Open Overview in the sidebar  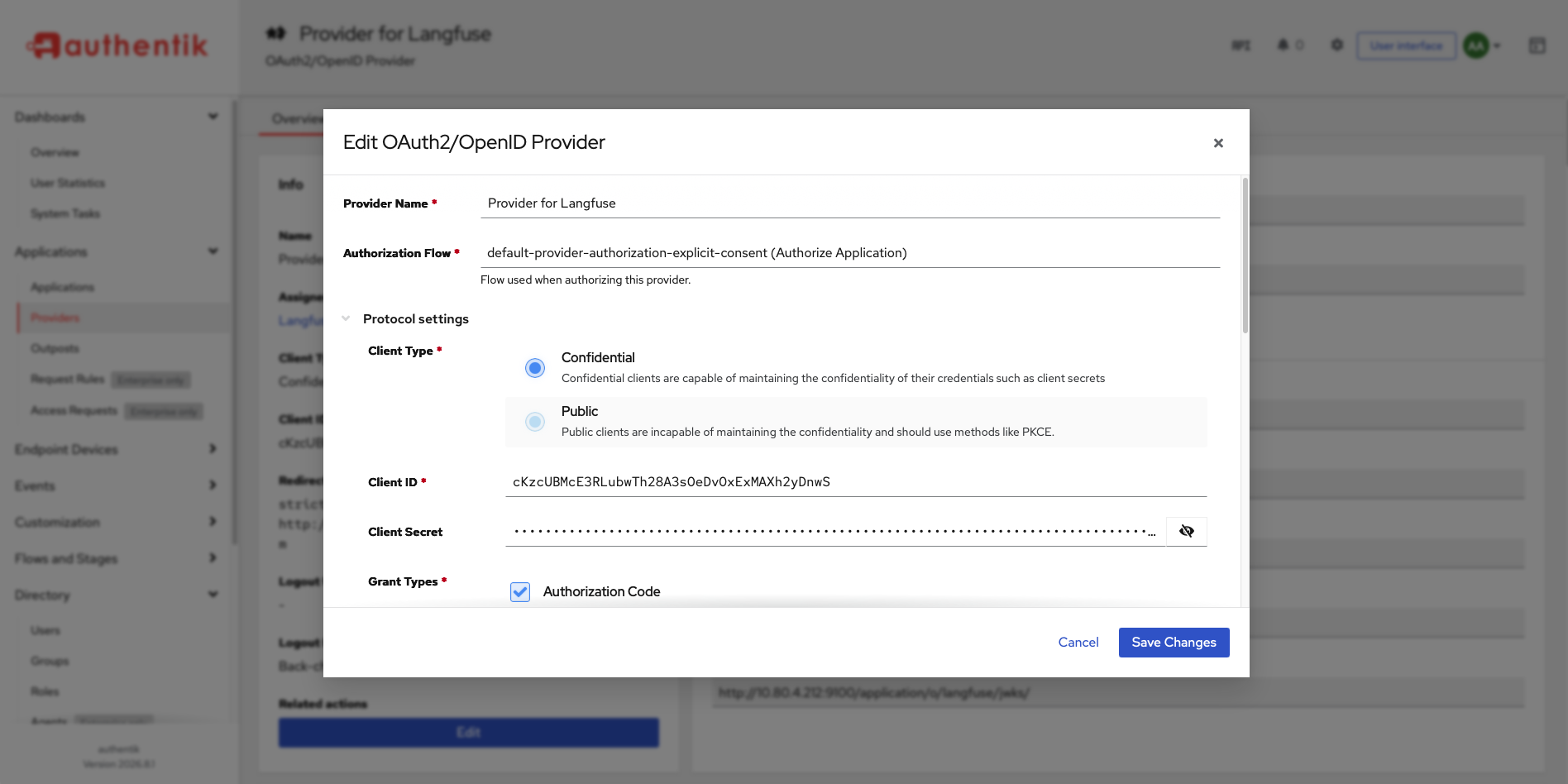55,152
